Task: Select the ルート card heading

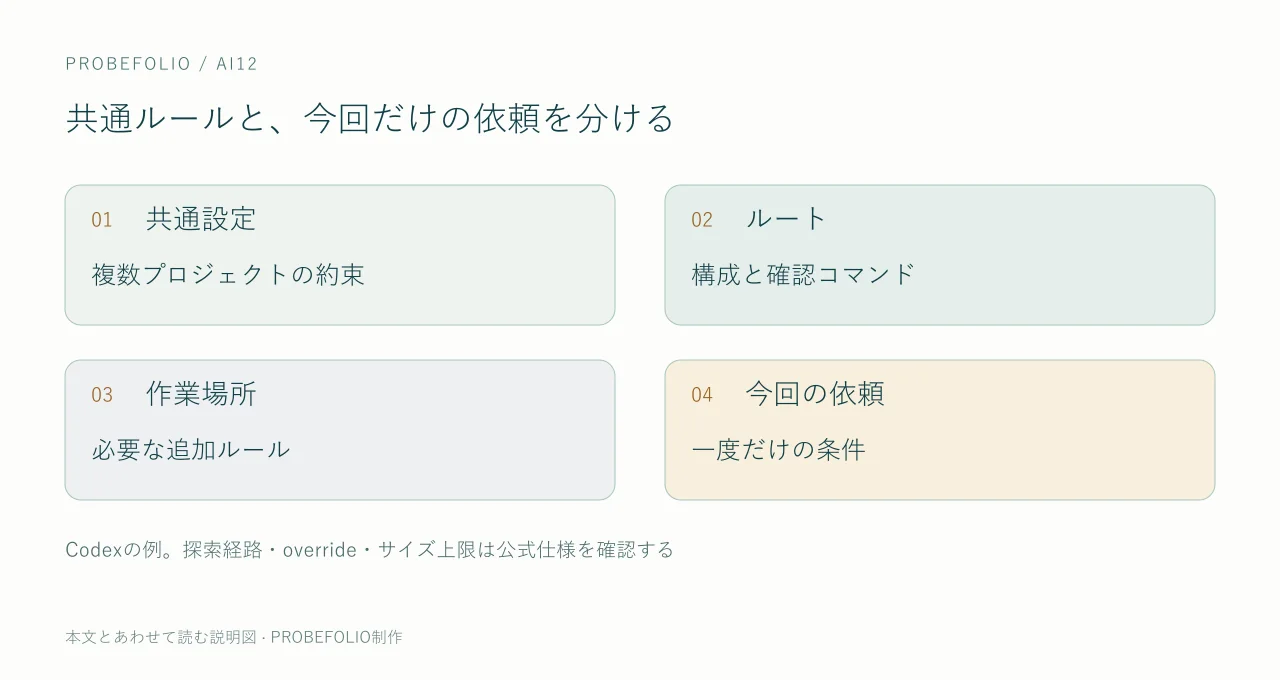Action: [x=787, y=219]
